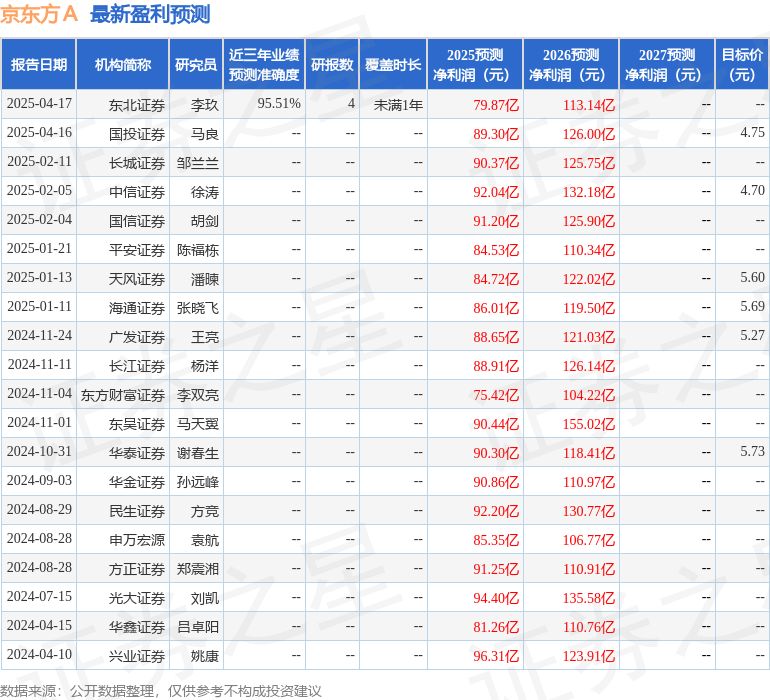Click the analyst name 张晓飞
770x700 pixels.
click(x=198, y=308)
